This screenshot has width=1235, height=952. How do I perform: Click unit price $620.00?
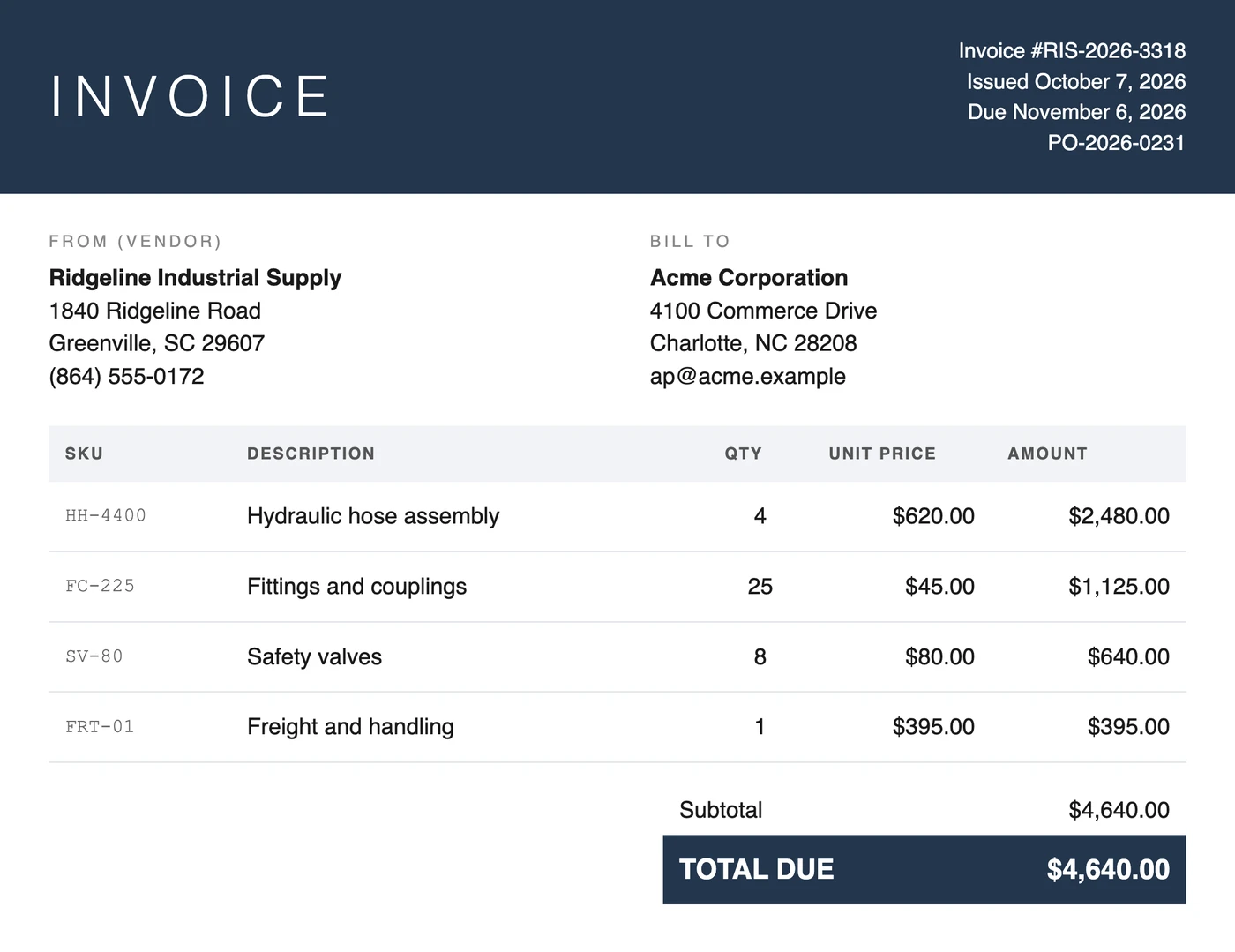click(x=933, y=516)
